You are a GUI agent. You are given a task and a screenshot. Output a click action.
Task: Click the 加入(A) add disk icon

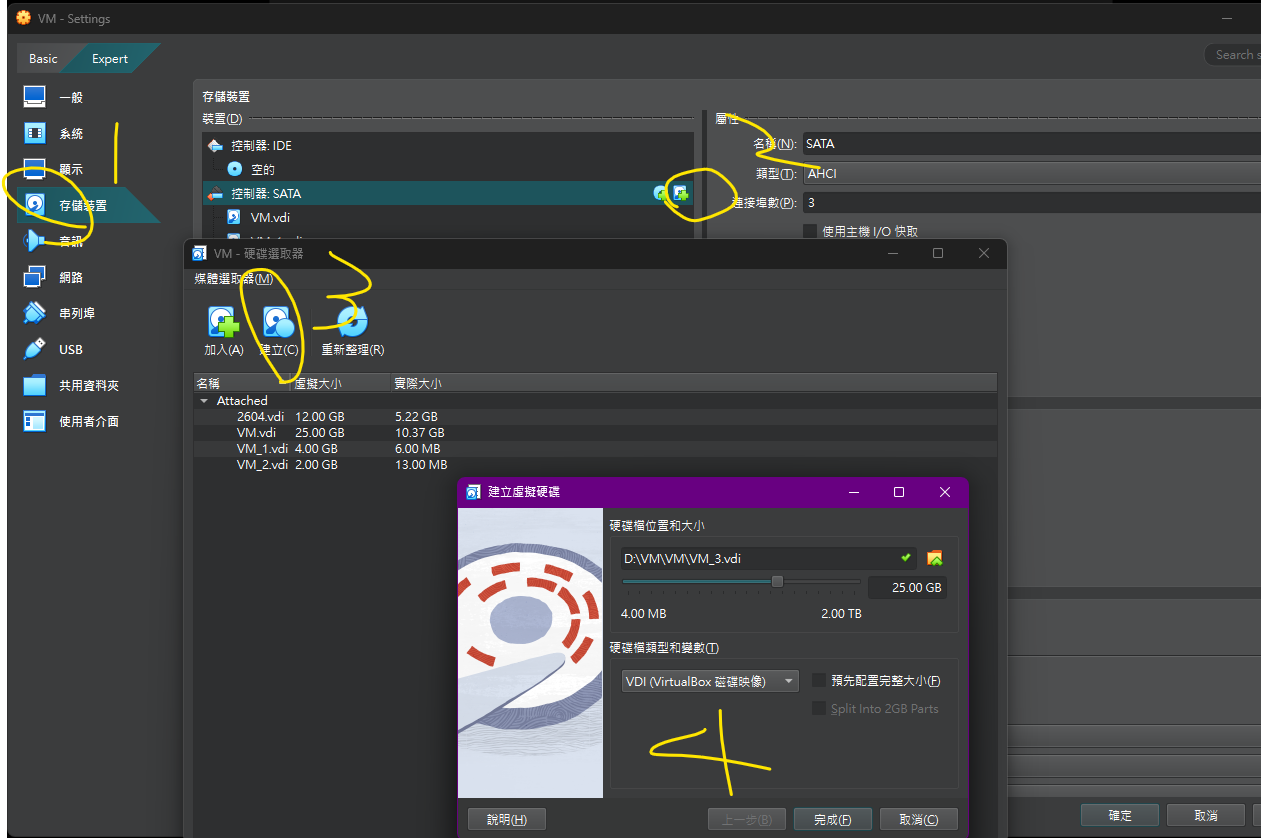pyautogui.click(x=223, y=322)
